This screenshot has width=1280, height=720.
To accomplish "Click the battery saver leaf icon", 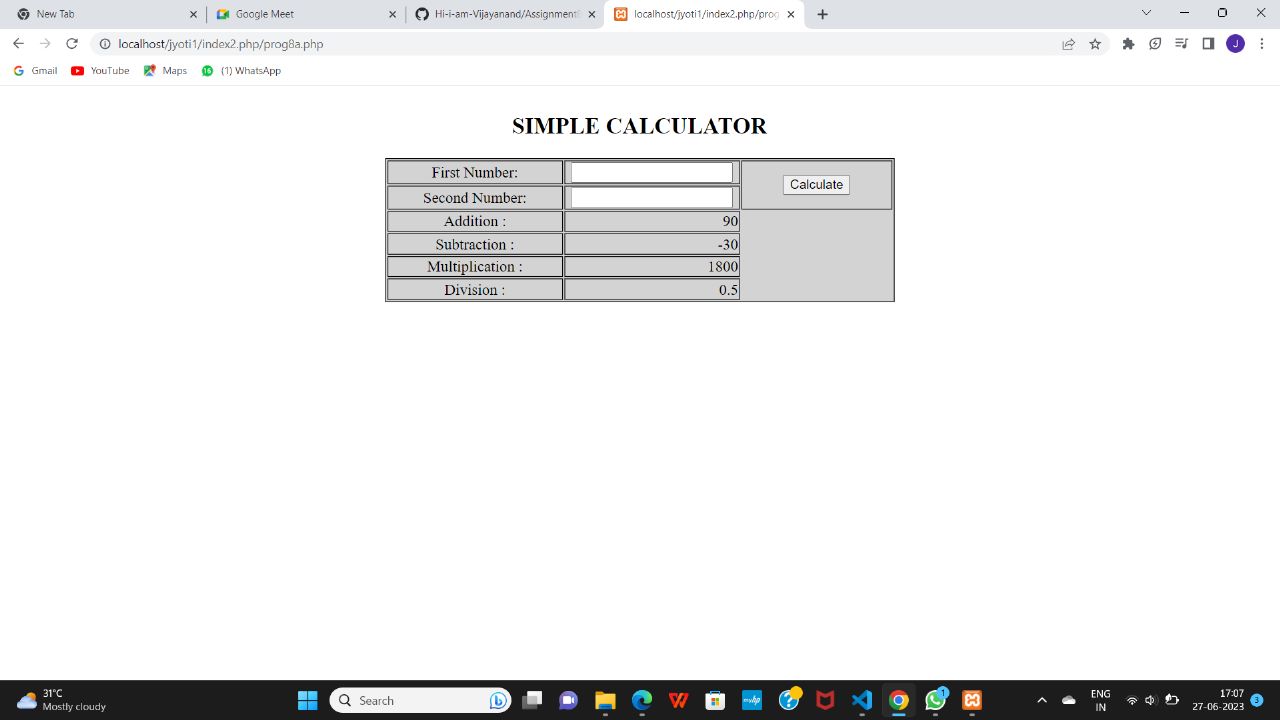I will coord(1155,44).
